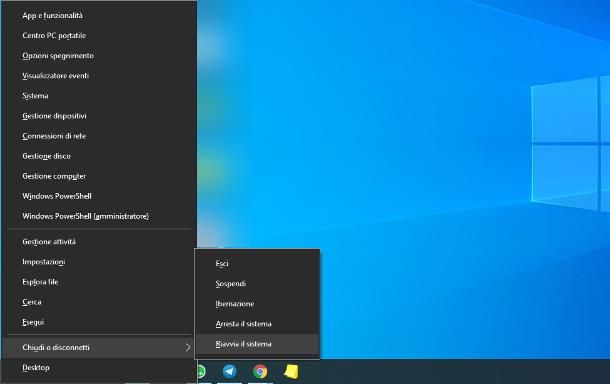Open Connessioni di rete
Screen dimensions: 610x384
point(99,136)
